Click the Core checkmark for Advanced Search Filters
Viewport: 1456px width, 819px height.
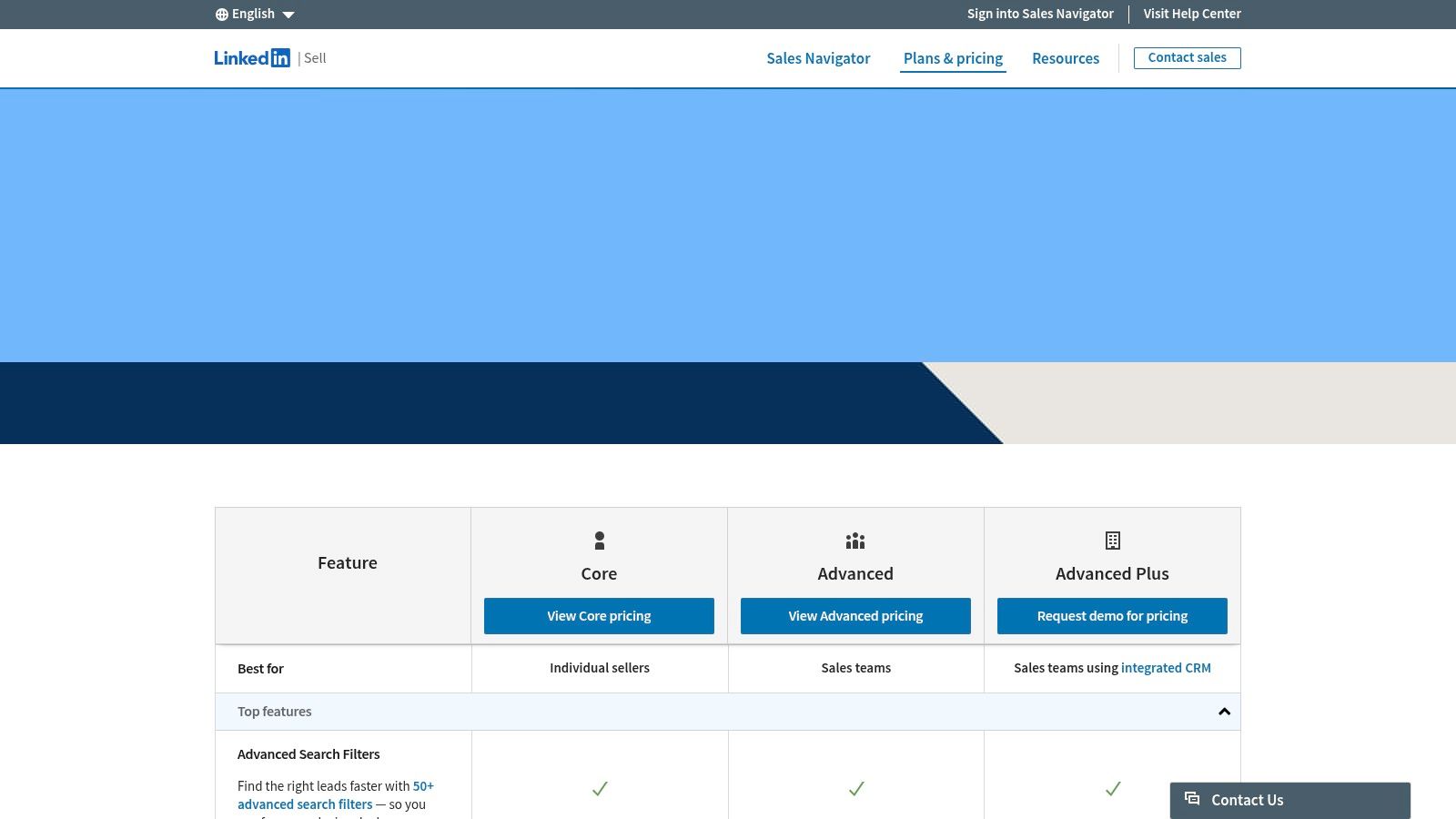click(599, 789)
